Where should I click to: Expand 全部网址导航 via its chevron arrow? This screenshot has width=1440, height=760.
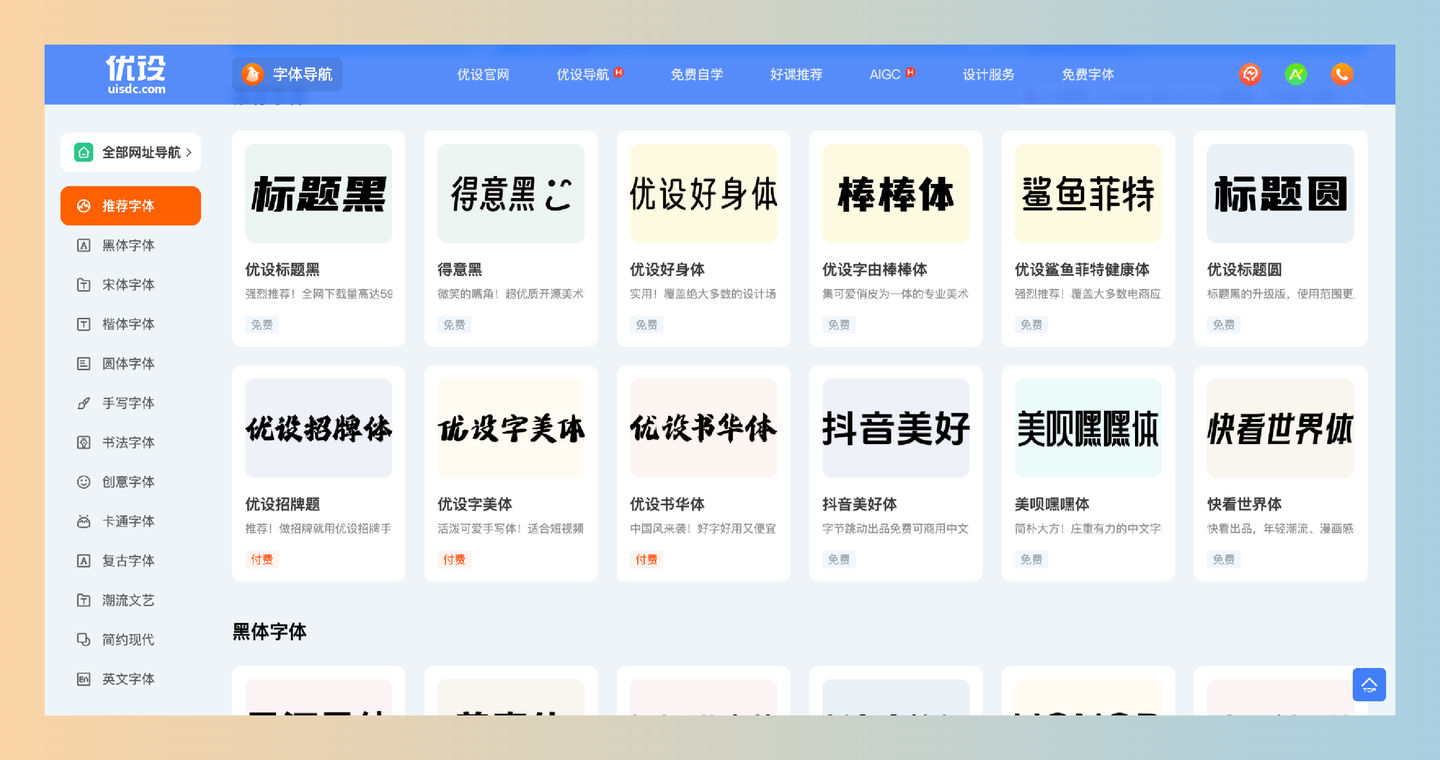coord(188,153)
